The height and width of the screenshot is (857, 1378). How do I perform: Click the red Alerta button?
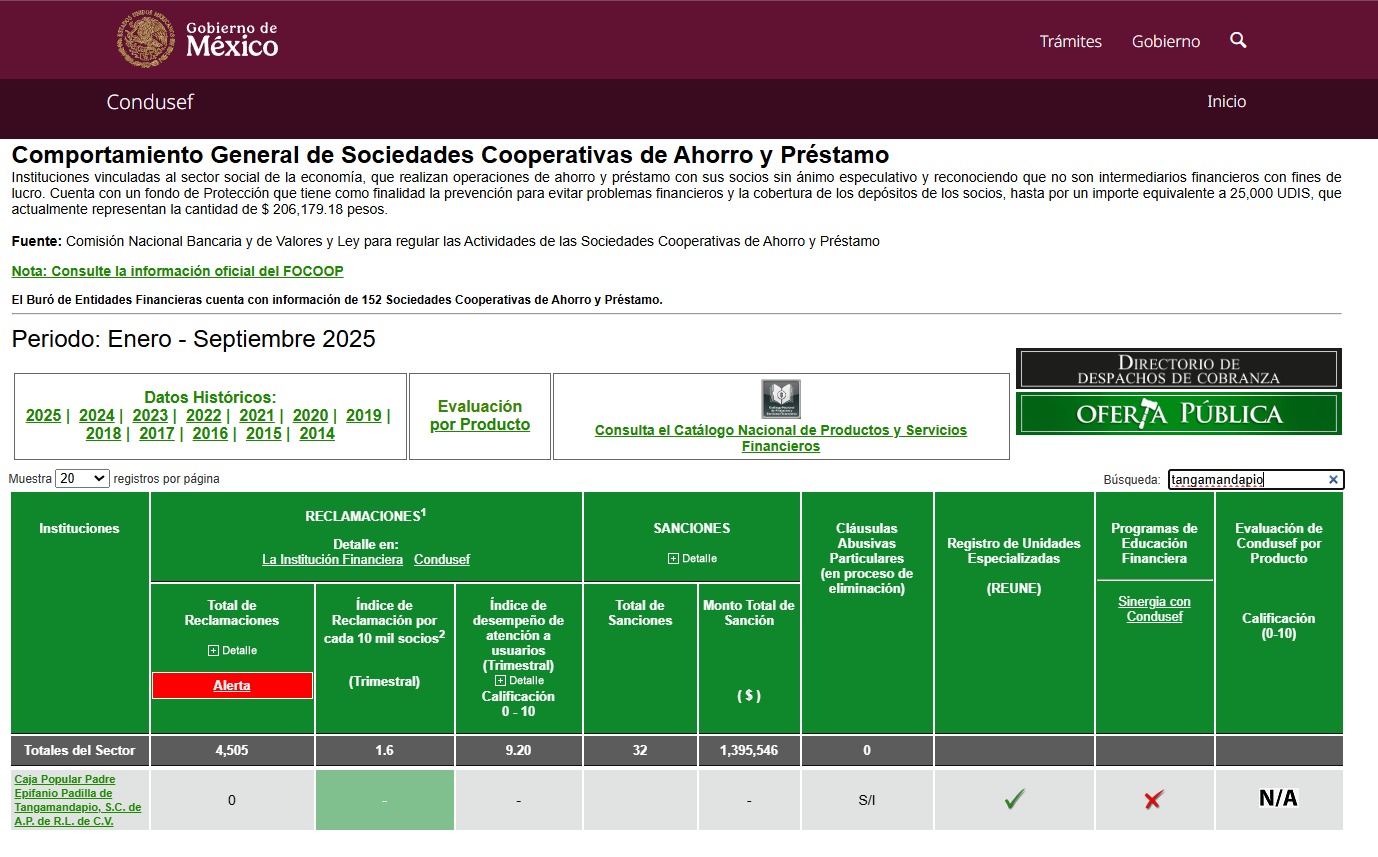232,686
